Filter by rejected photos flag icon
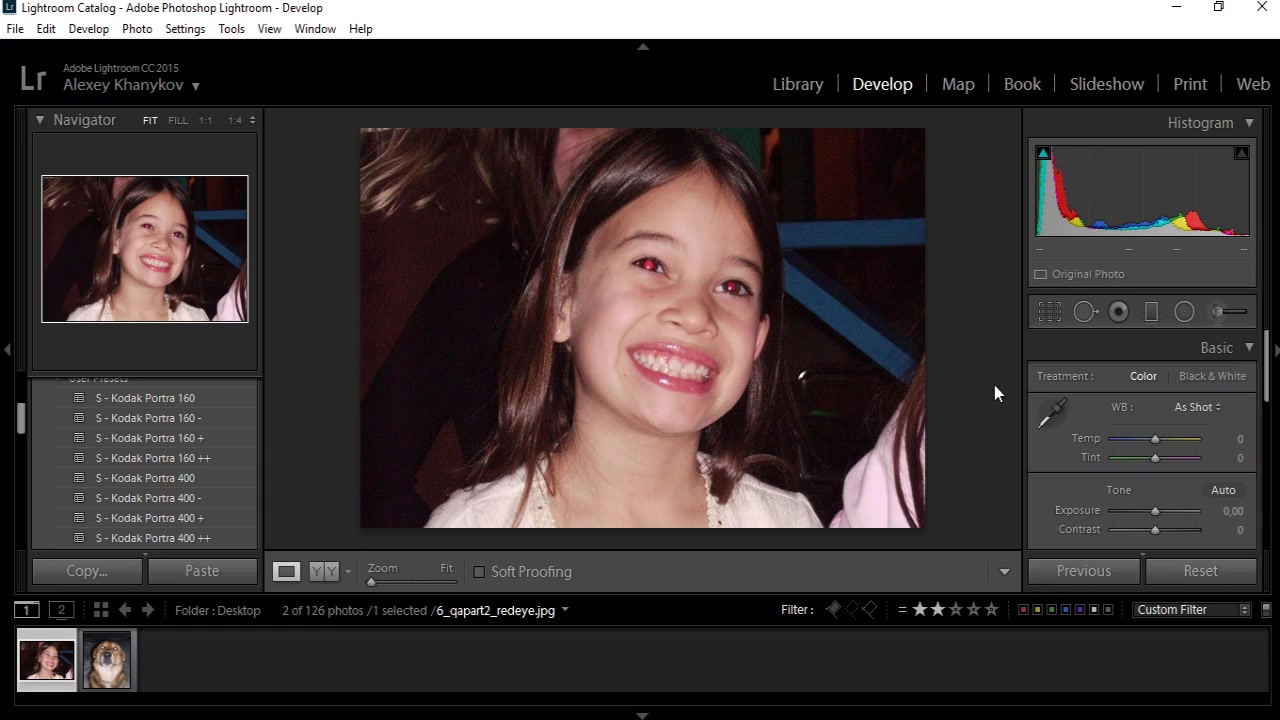 point(869,610)
